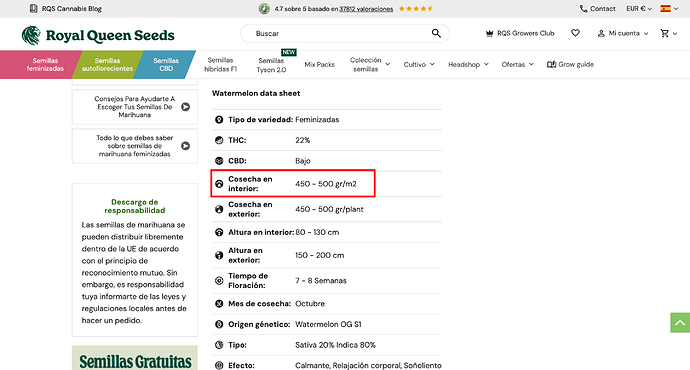
Task: Click the crown icon for Growers Club
Action: click(x=489, y=33)
